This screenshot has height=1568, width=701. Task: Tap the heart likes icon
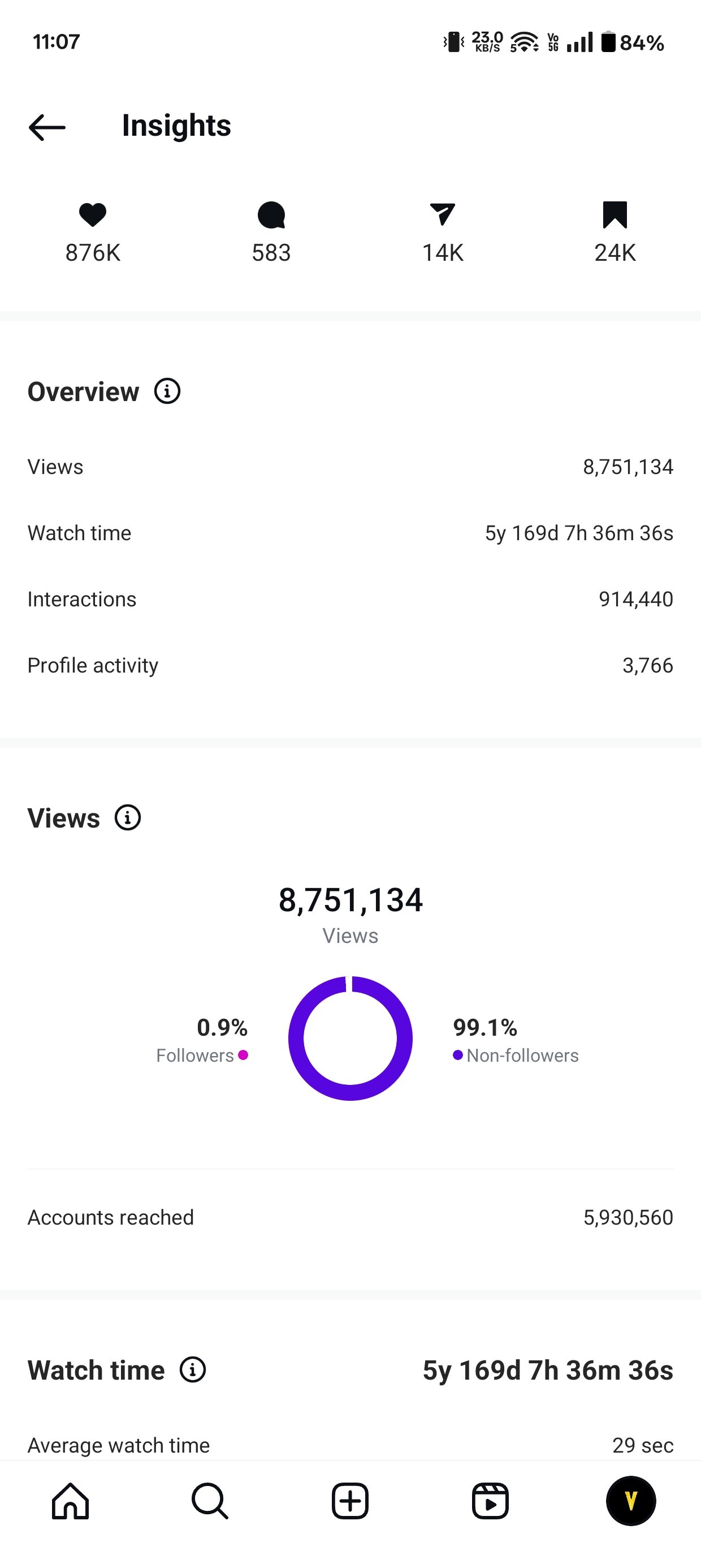(x=93, y=215)
